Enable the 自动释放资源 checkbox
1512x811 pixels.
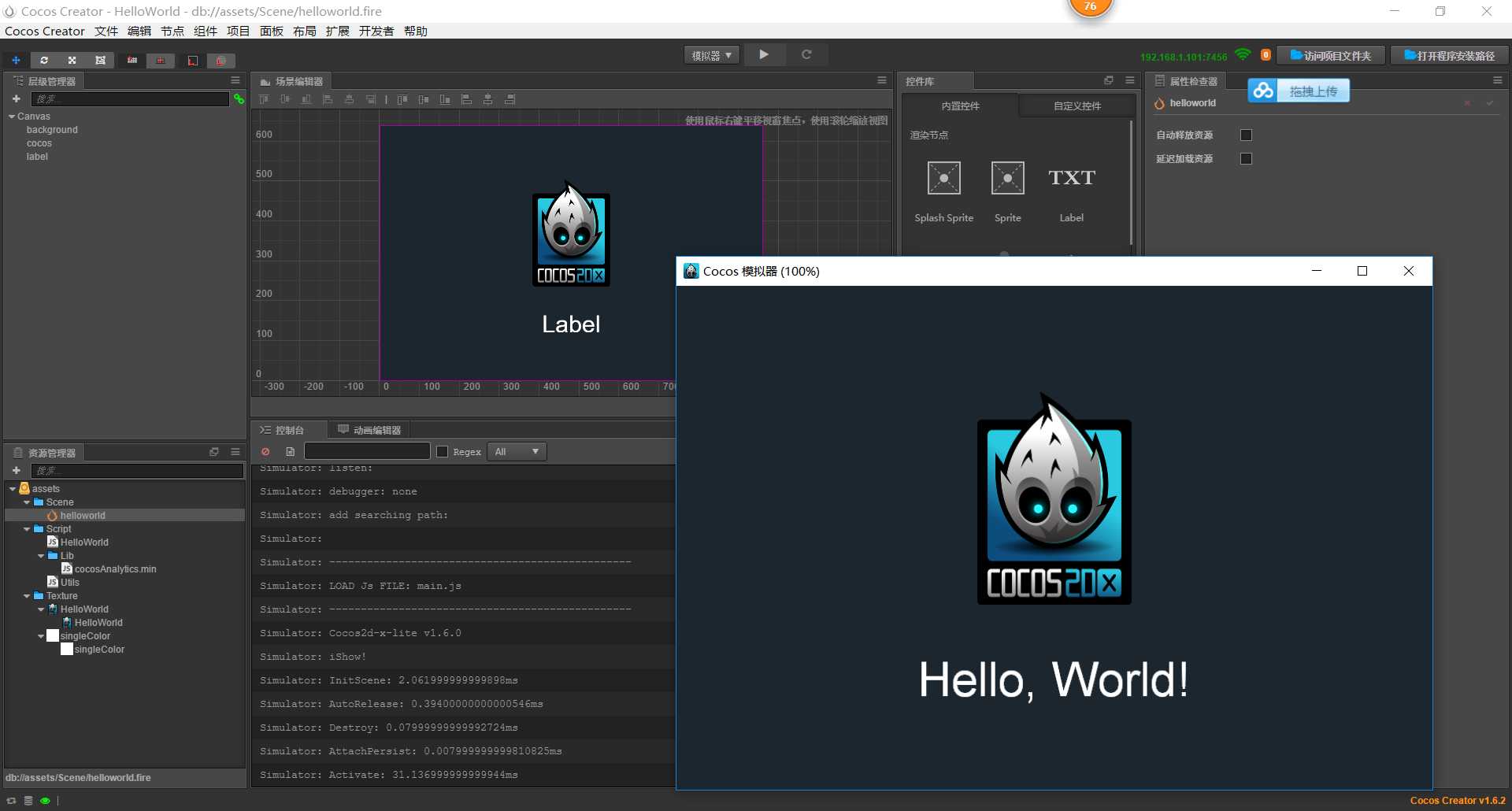point(1246,135)
